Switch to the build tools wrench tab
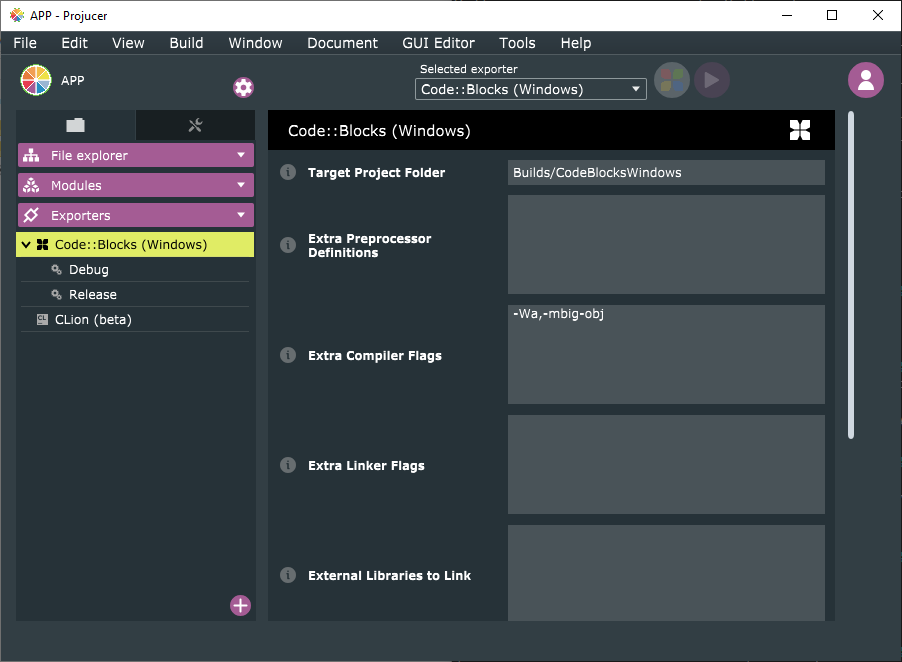The image size is (902, 662). point(196,125)
